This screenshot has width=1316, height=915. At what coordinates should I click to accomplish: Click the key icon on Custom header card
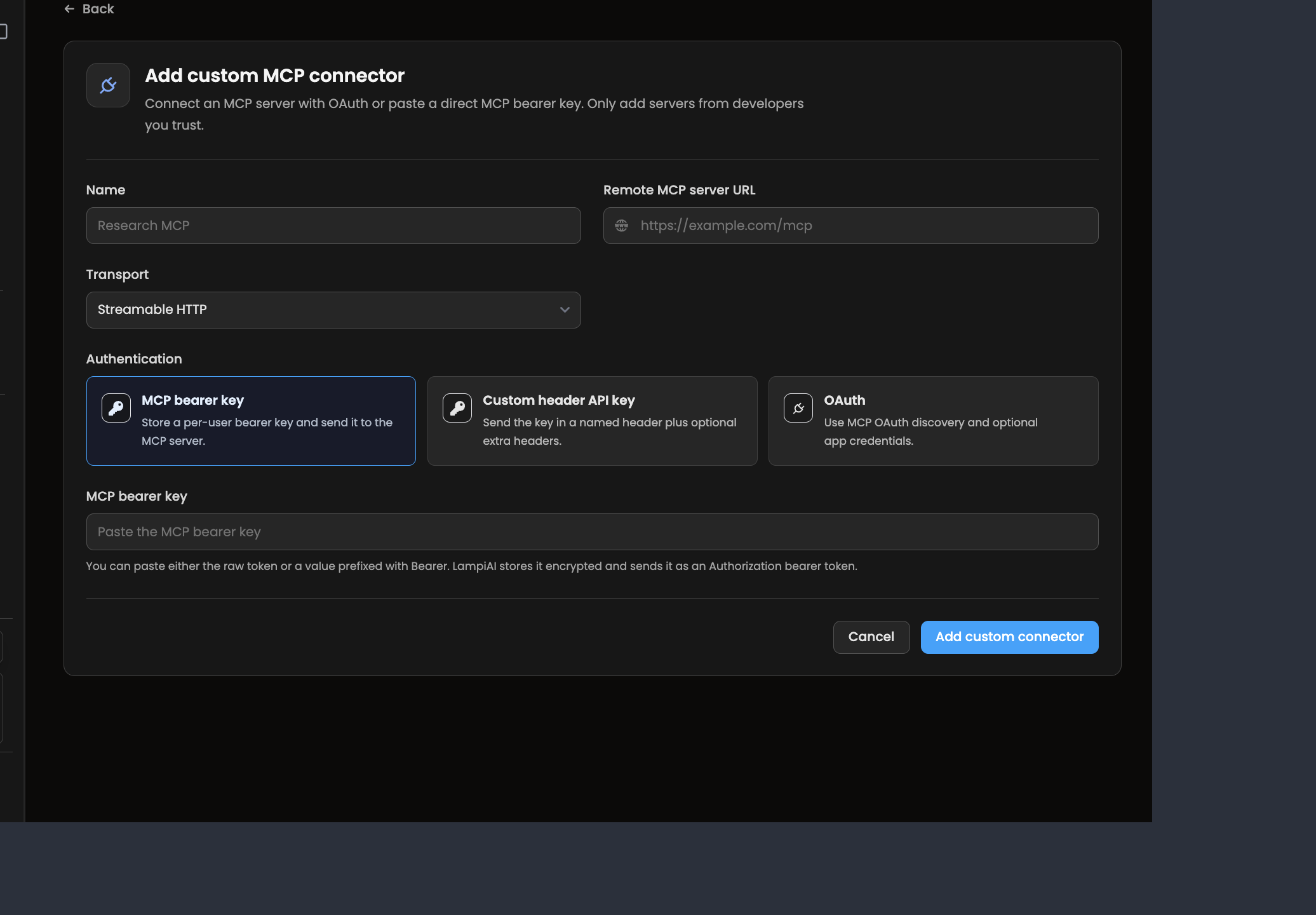click(x=457, y=408)
